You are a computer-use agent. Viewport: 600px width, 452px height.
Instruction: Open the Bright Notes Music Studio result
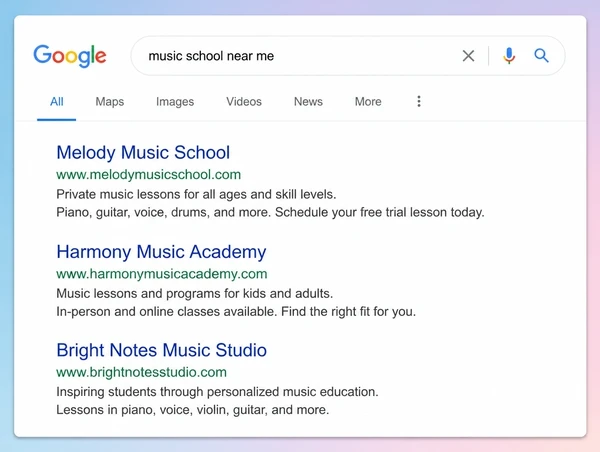click(x=161, y=350)
